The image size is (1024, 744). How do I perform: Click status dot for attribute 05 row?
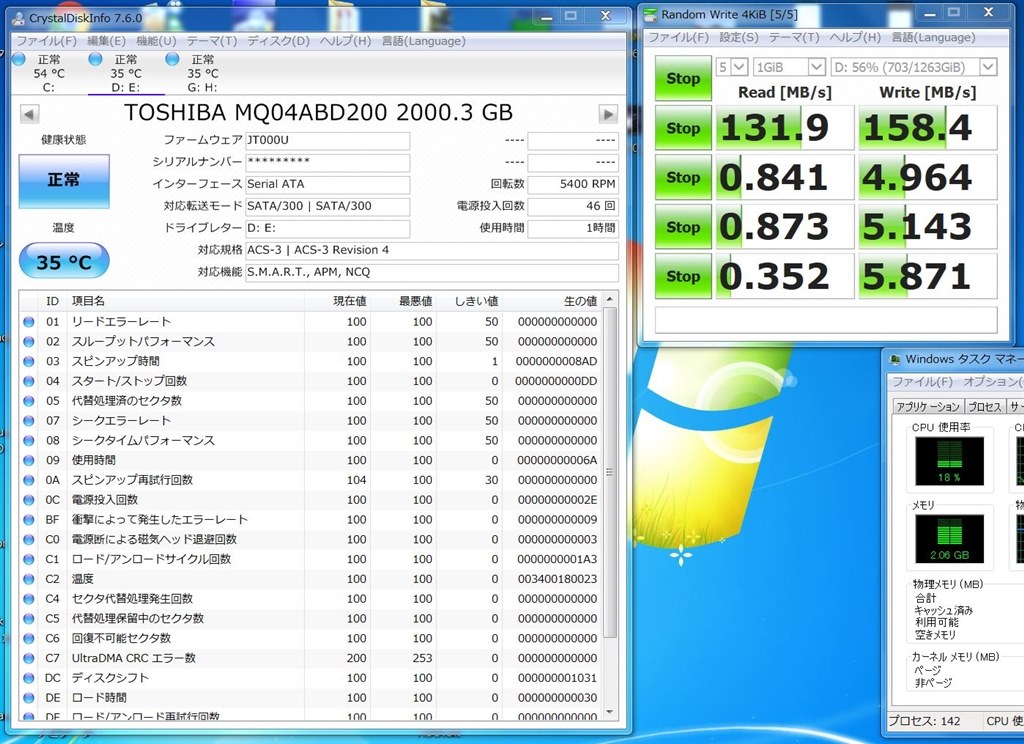(x=29, y=400)
